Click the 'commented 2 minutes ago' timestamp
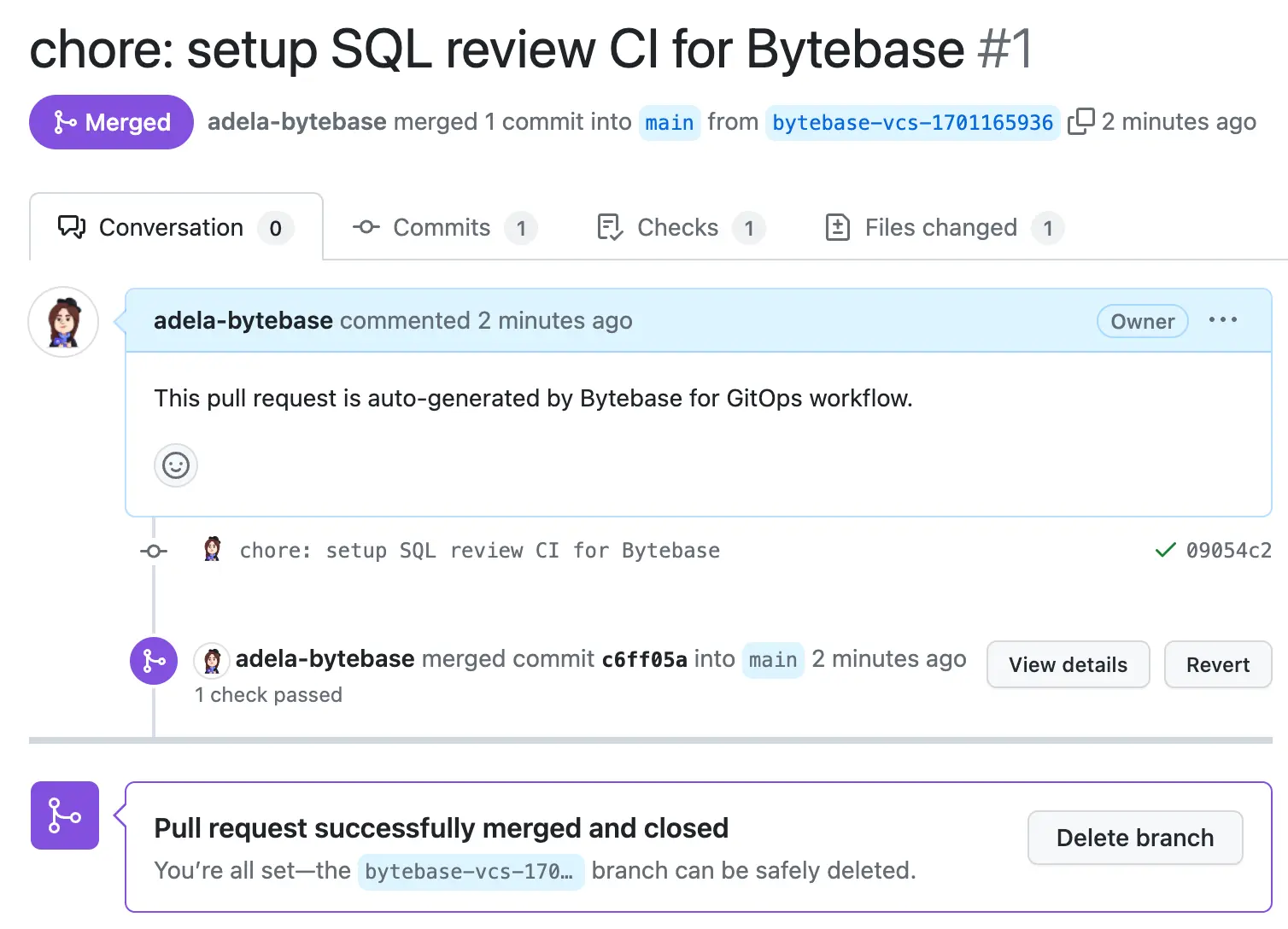This screenshot has width=1288, height=929. [x=486, y=321]
